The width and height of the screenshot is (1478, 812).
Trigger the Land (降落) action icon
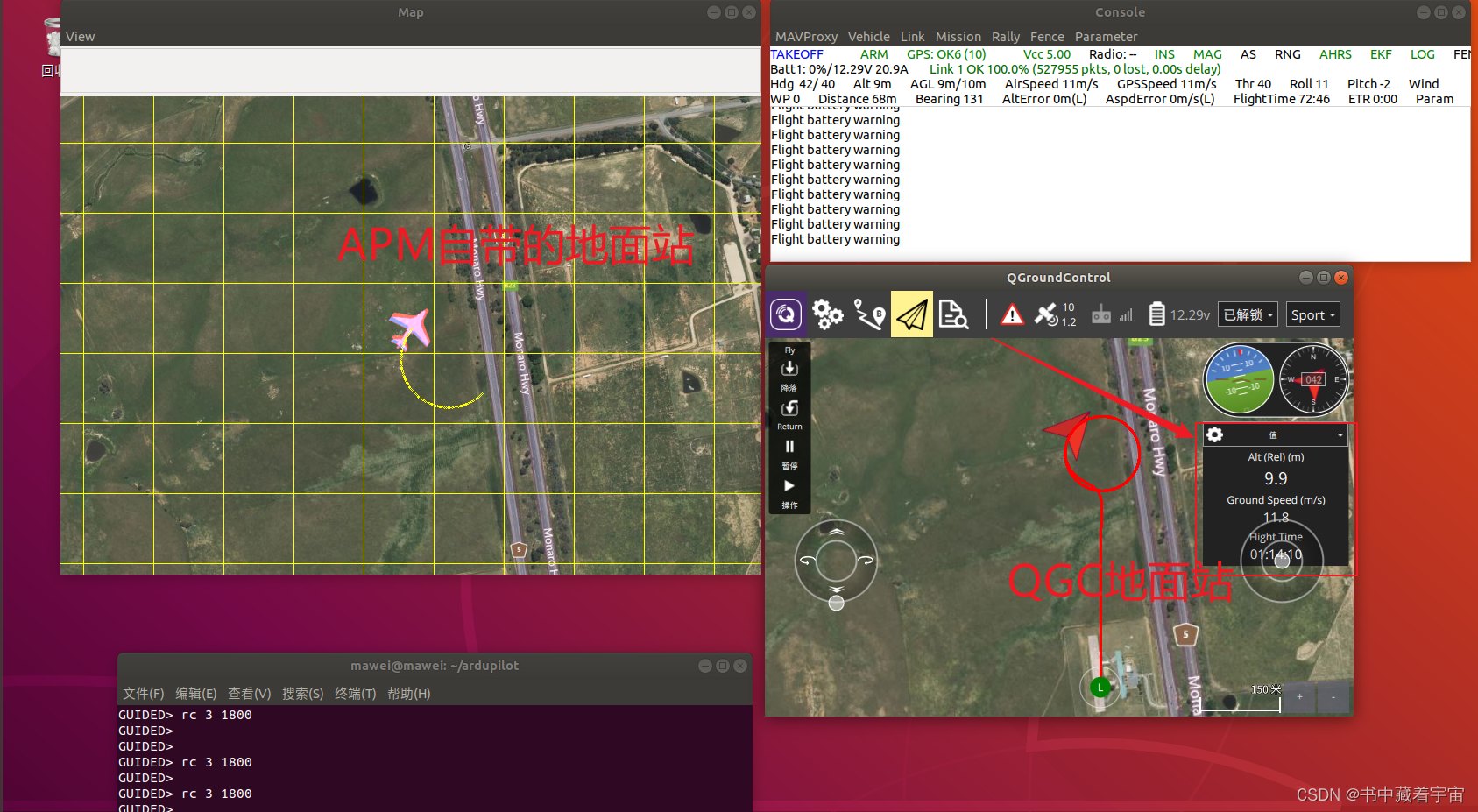coord(789,368)
